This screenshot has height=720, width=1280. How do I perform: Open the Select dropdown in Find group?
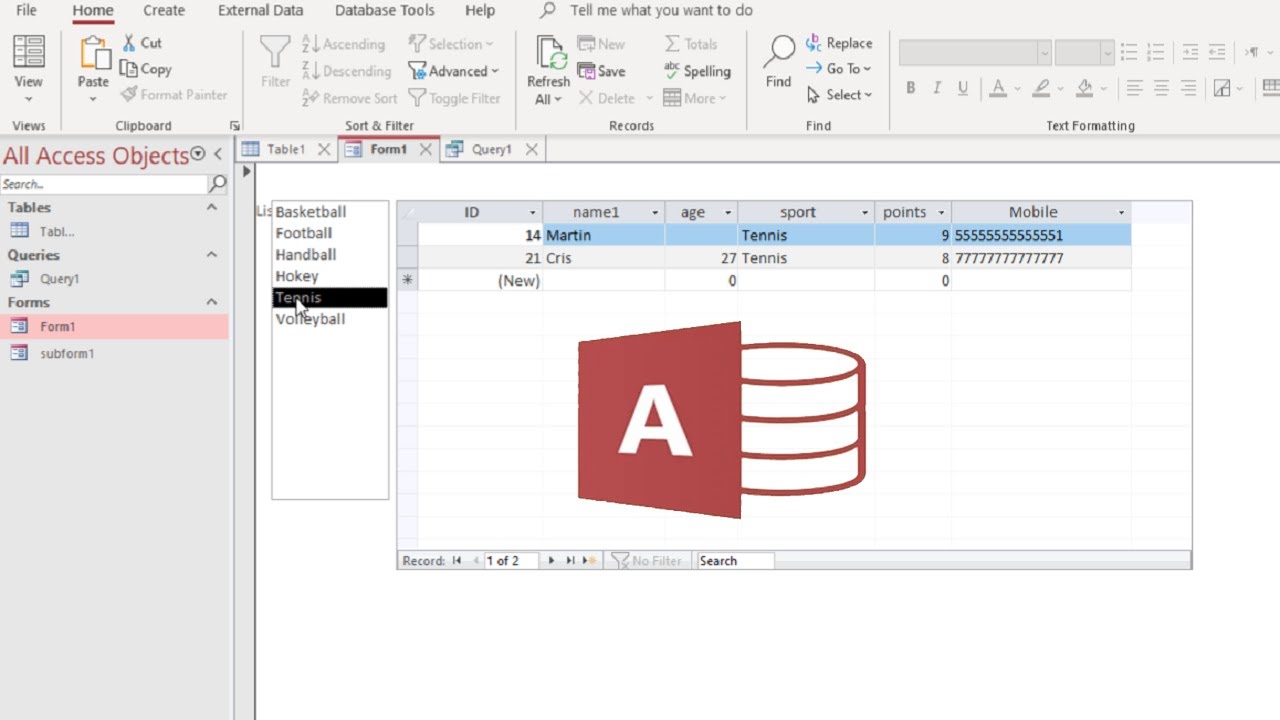click(839, 95)
